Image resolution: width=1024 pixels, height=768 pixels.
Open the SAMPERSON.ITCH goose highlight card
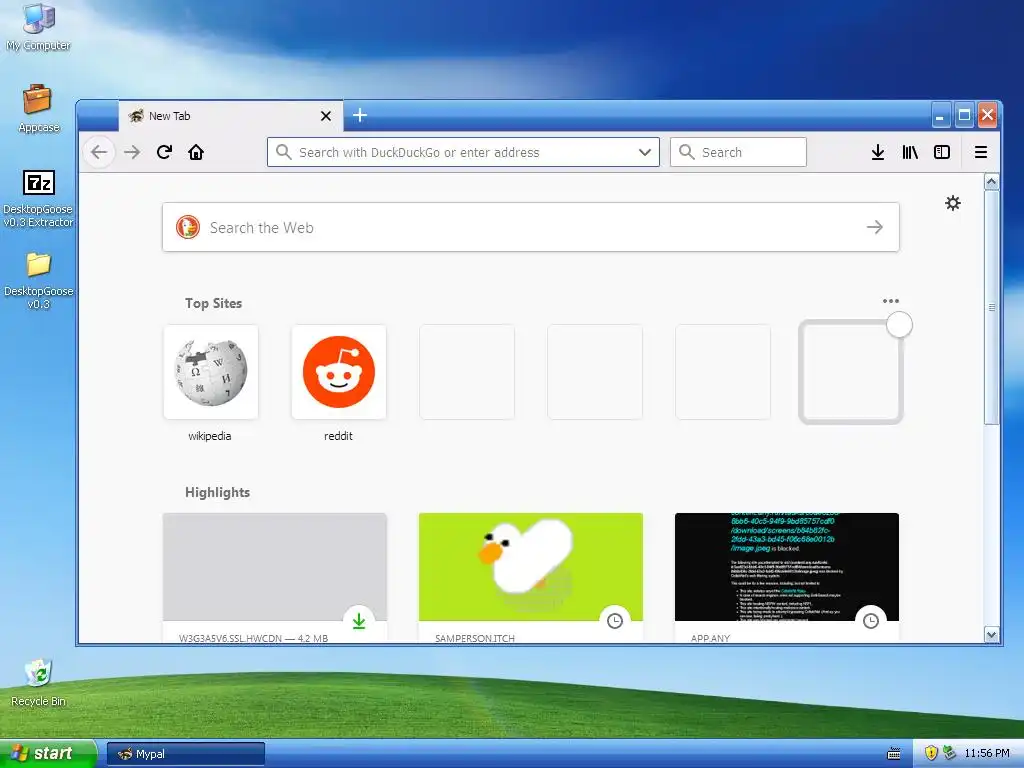[531, 578]
